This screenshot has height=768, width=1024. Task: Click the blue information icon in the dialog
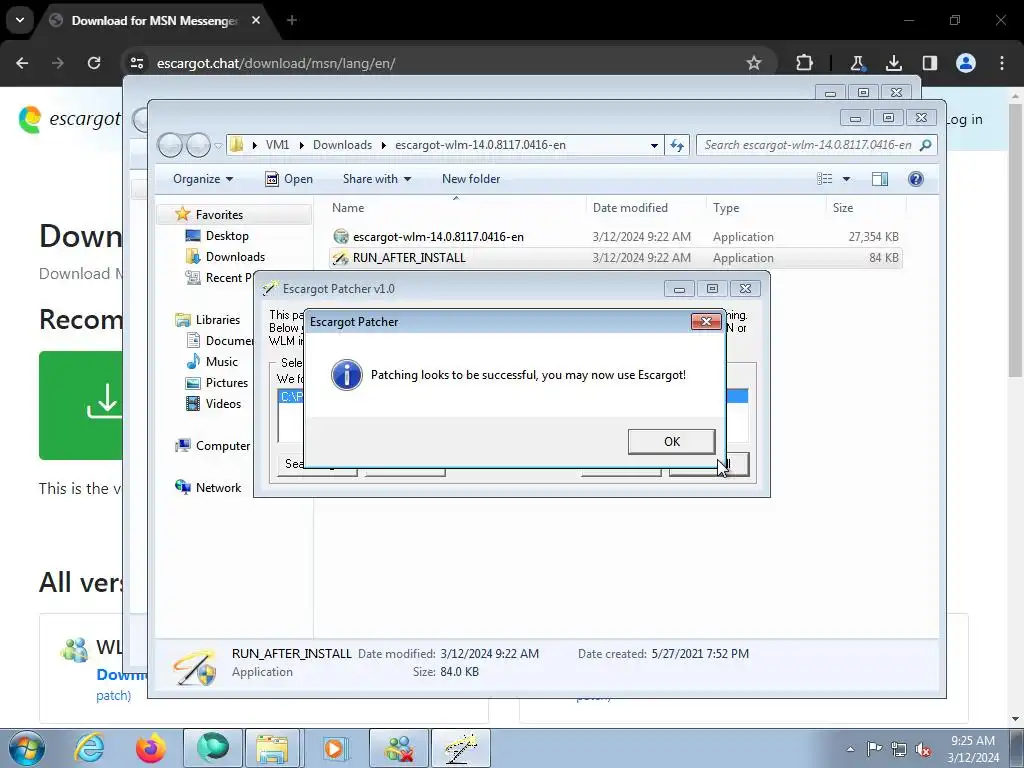click(346, 375)
